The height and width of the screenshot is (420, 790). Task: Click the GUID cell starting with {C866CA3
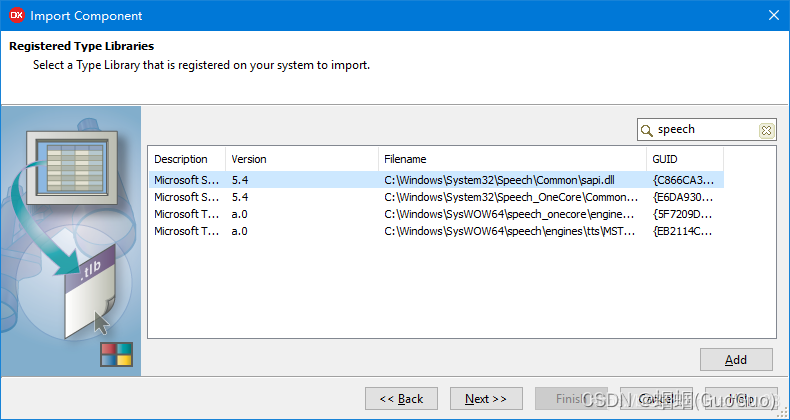(x=683, y=180)
